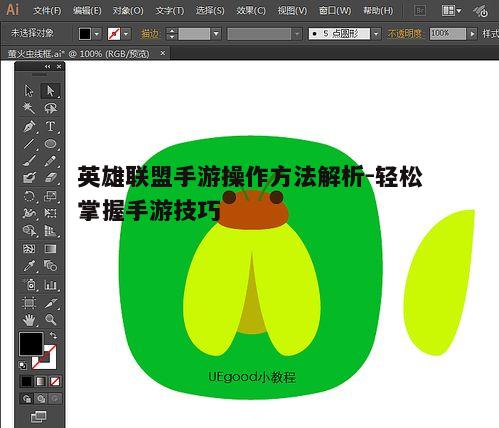The height and width of the screenshot is (428, 499).
Task: Select the Scale tool
Action: pyautogui.click(x=50, y=196)
